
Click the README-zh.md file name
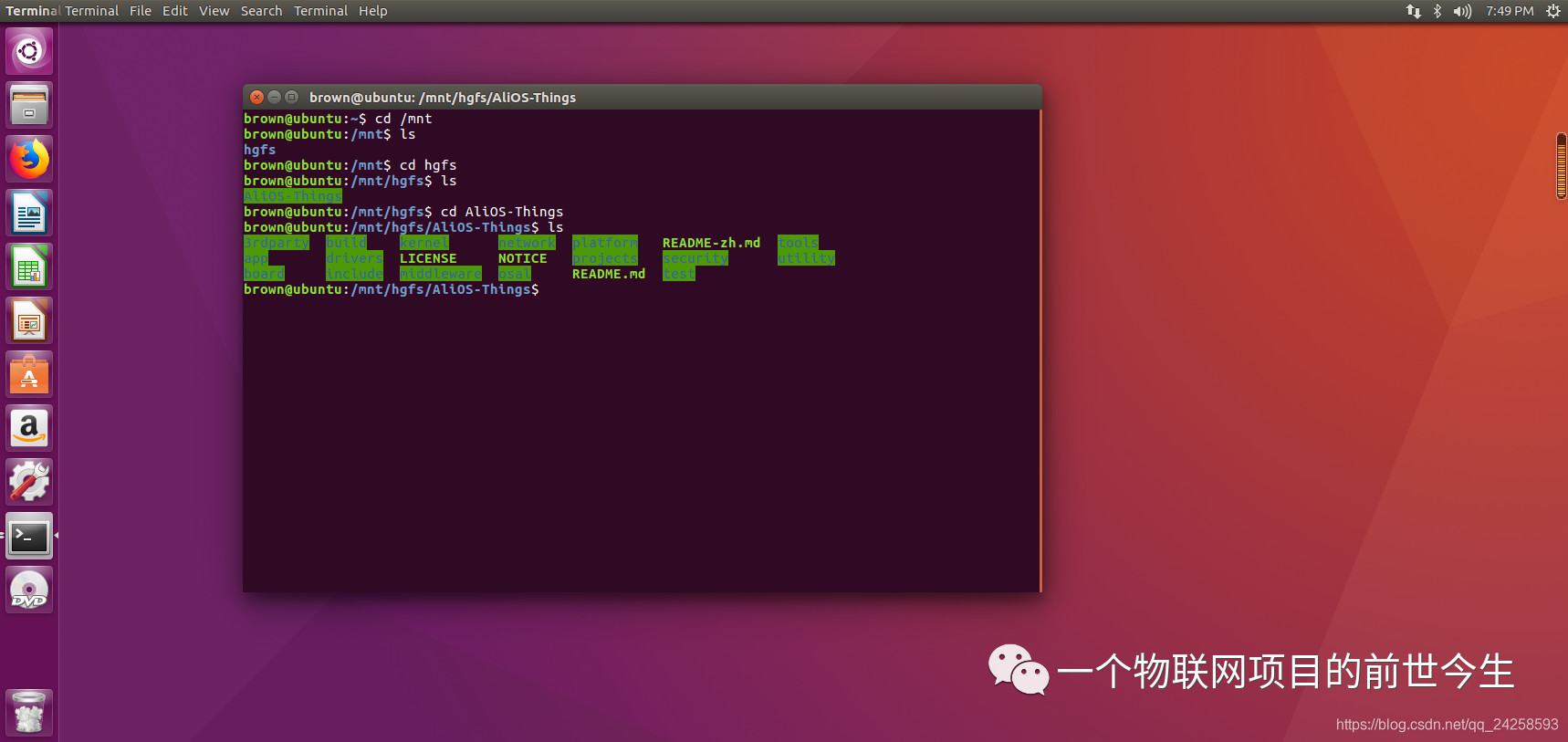coord(711,243)
